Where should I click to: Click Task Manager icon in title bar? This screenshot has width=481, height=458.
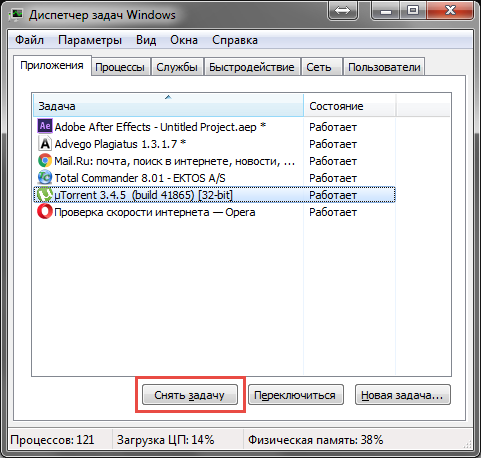(16, 15)
